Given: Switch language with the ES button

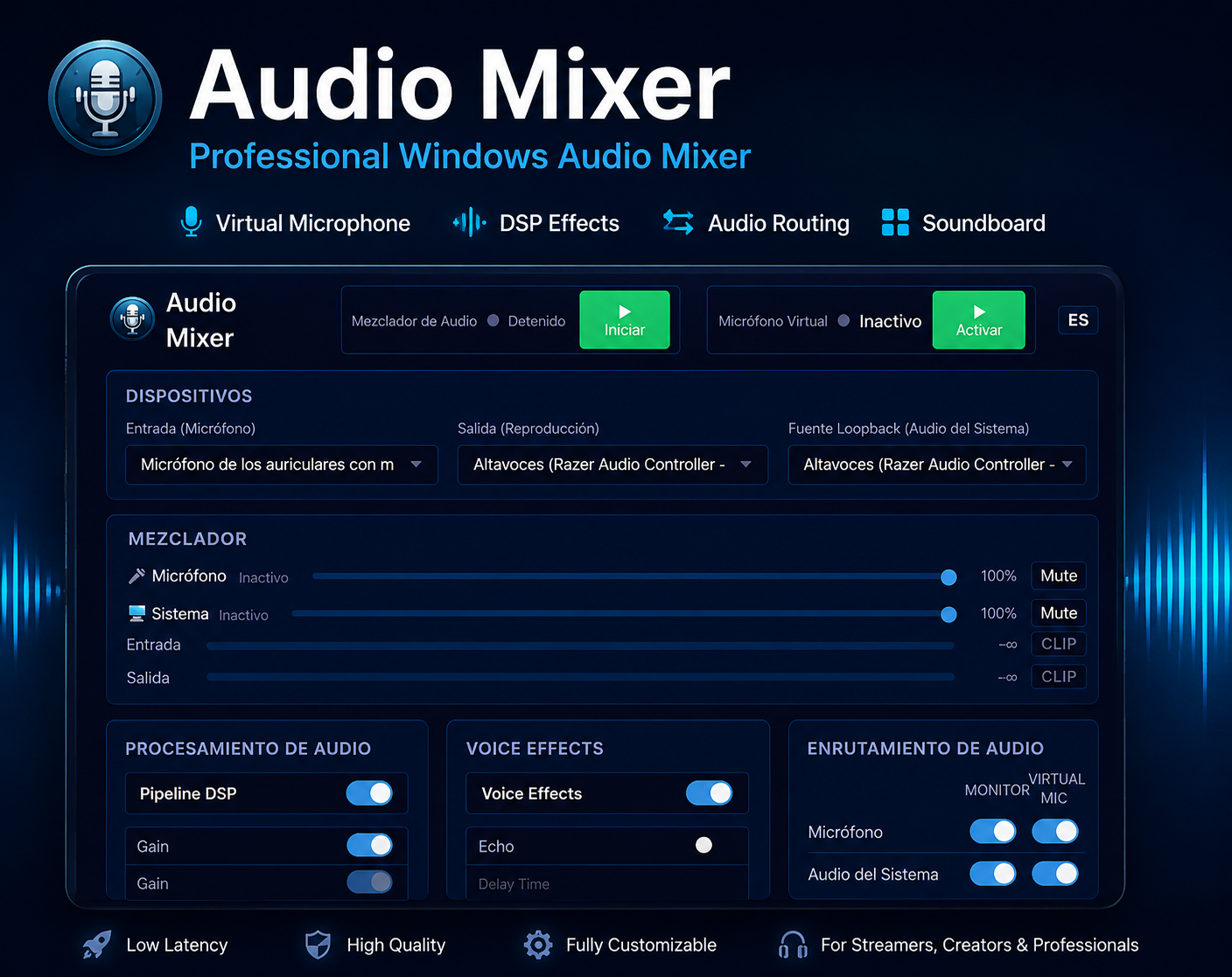Looking at the screenshot, I should (x=1078, y=320).
